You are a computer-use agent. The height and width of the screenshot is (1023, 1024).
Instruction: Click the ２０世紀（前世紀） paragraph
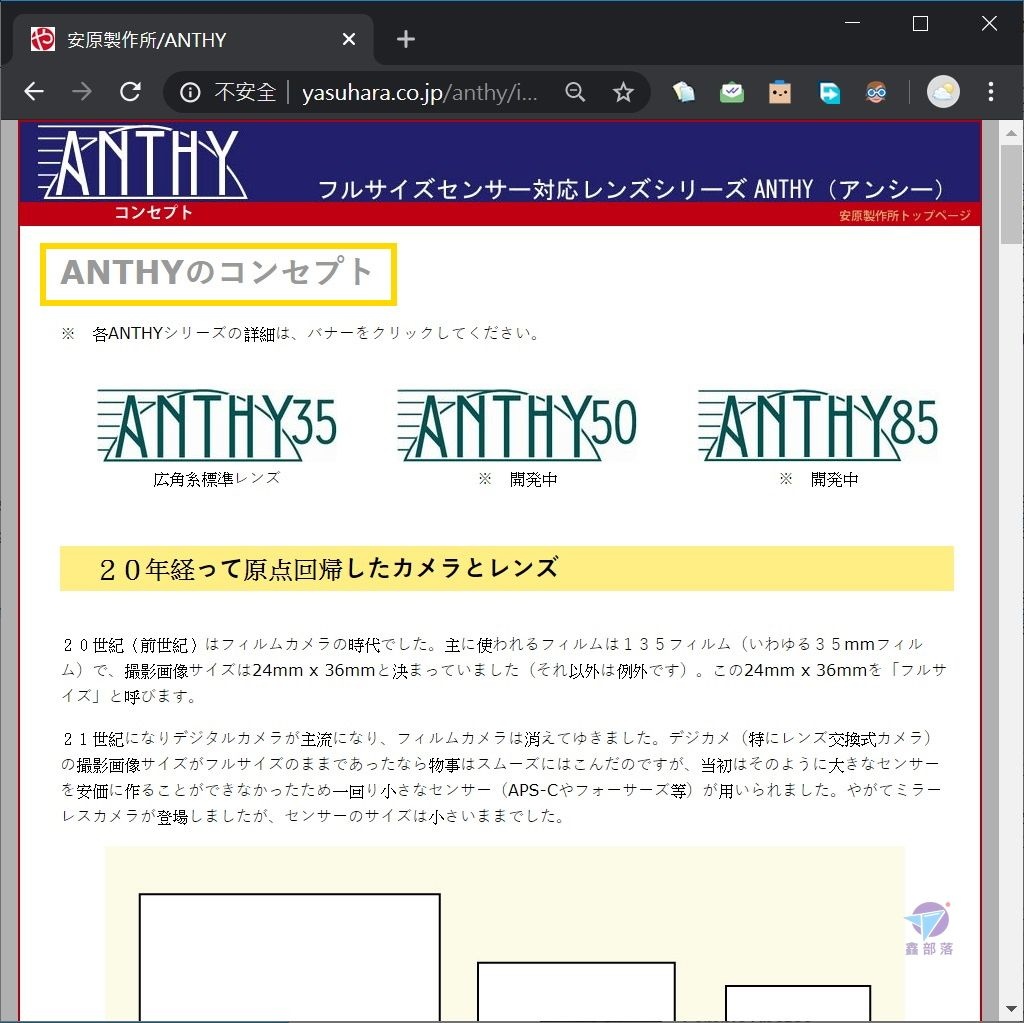tap(503, 670)
